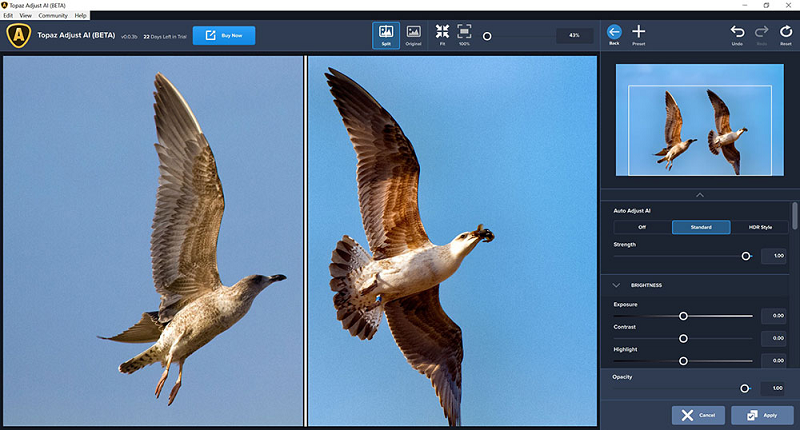800x430 pixels.
Task: Click the Fit to screen icon
Action: tap(442, 35)
